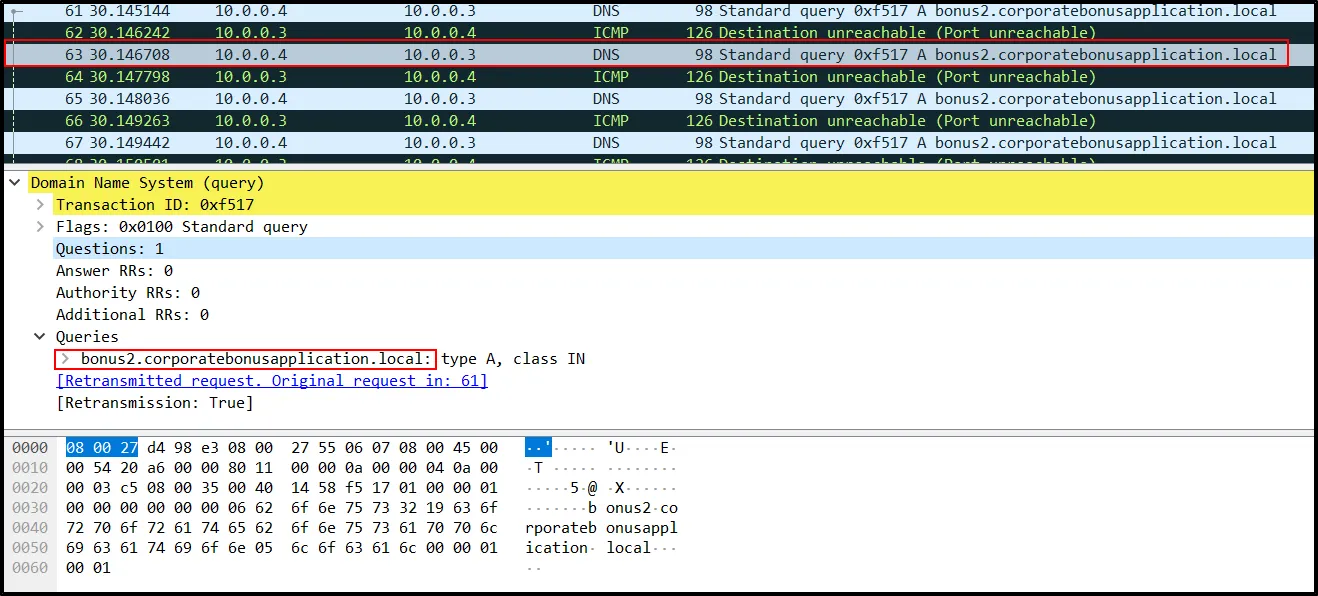Click the [Retransmission: True] line
Screen dimensions: 1318x596
(155, 403)
